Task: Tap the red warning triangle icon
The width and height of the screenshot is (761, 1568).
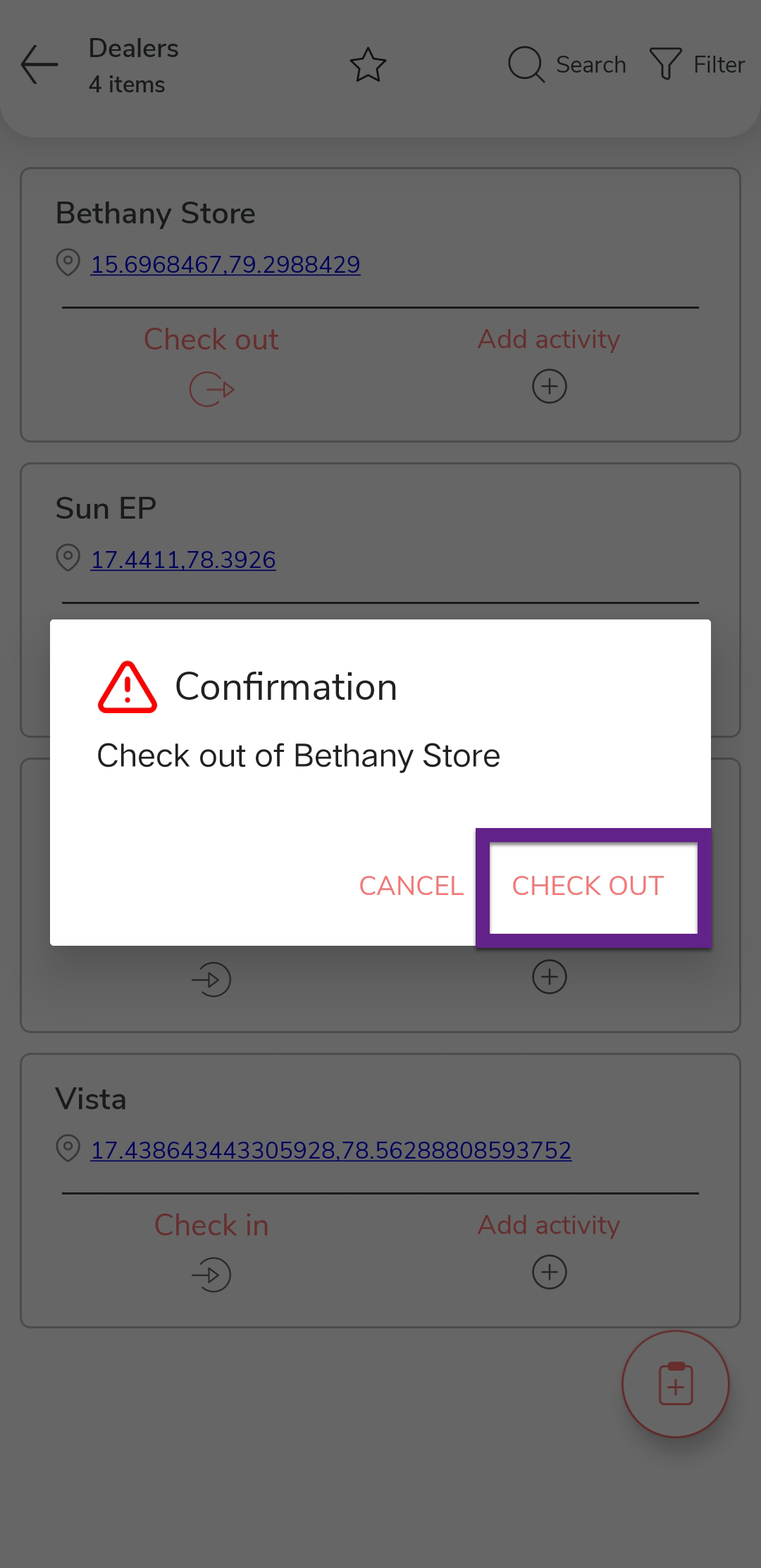Action: tap(128, 688)
